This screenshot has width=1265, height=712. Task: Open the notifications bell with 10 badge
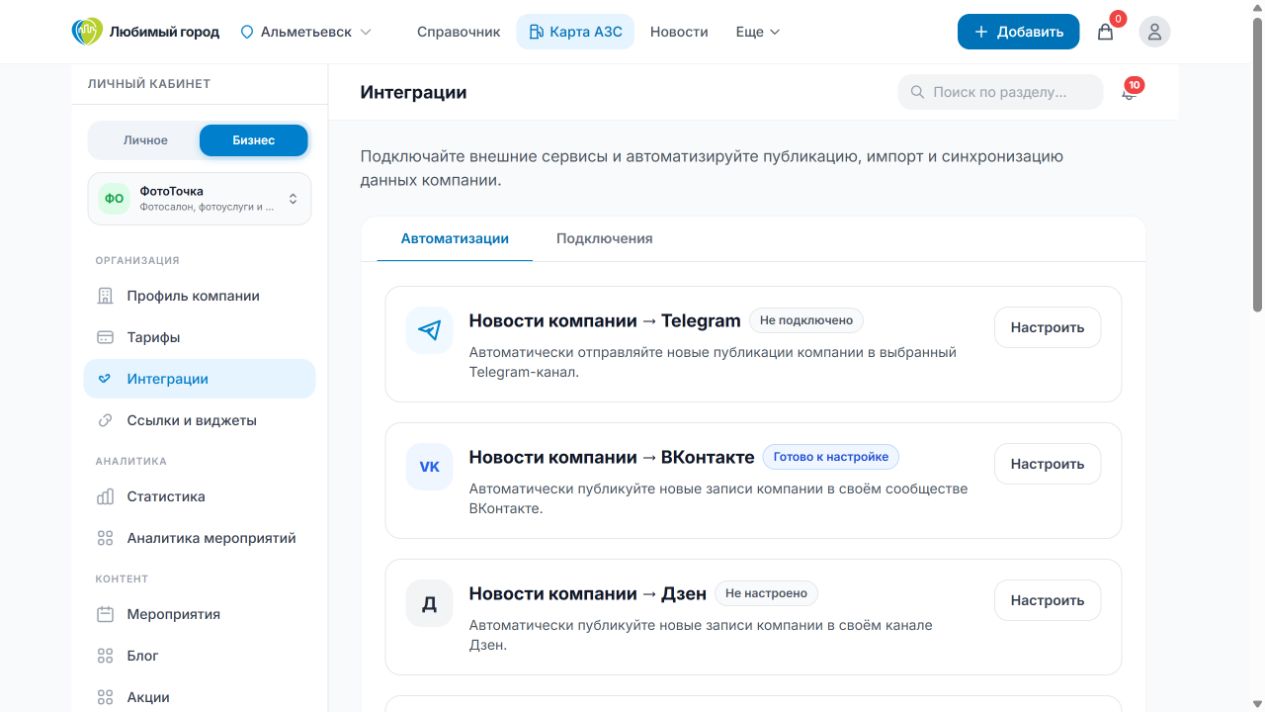[1130, 92]
